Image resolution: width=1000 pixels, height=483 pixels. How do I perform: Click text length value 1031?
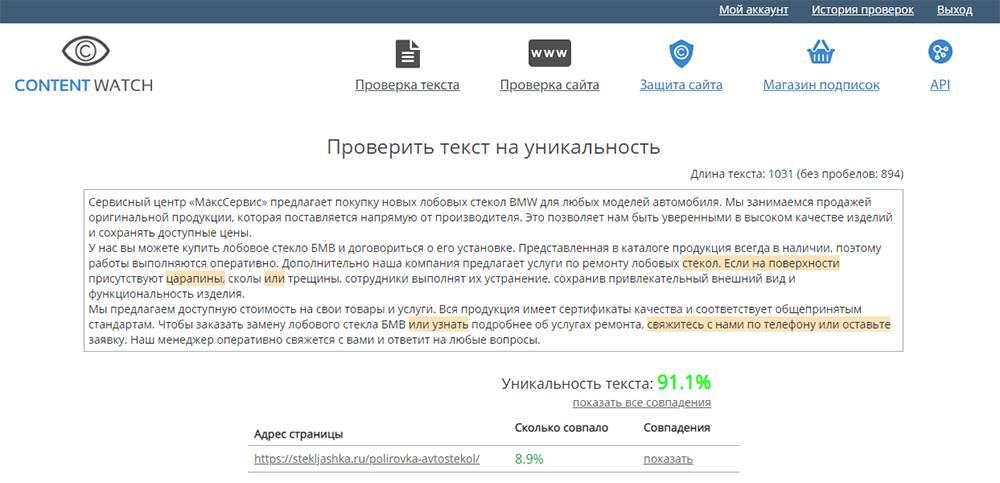click(x=781, y=174)
